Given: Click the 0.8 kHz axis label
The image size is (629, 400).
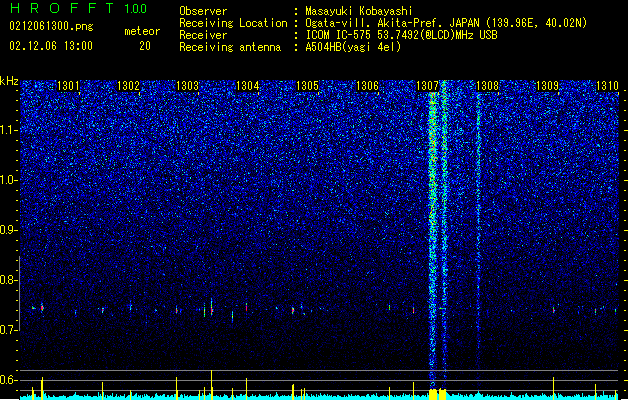Looking at the screenshot, I should coord(8,280).
